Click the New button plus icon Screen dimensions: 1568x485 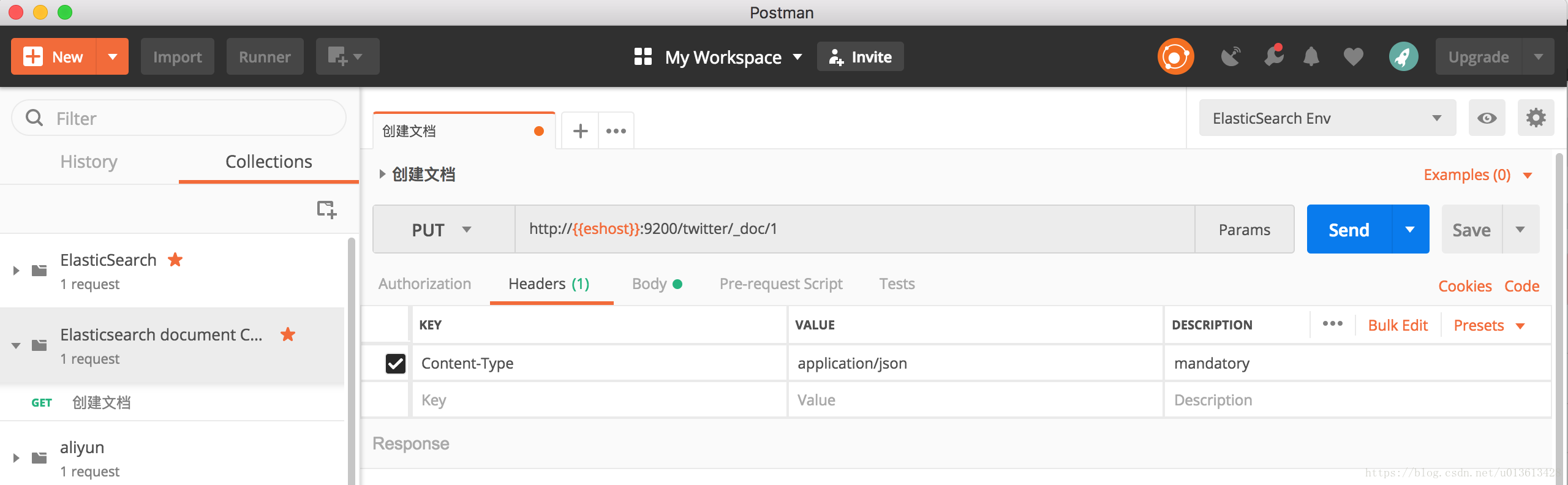point(33,56)
